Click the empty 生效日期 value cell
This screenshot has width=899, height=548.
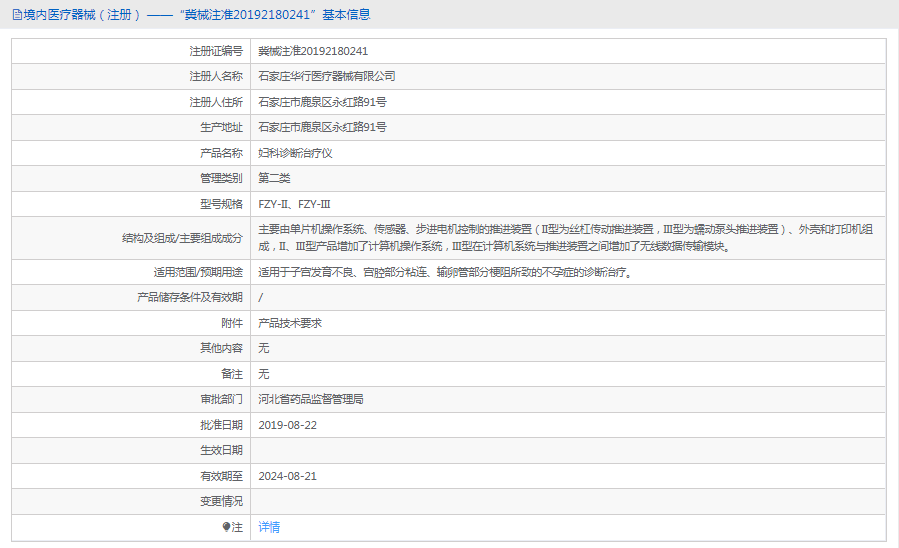tap(566, 450)
